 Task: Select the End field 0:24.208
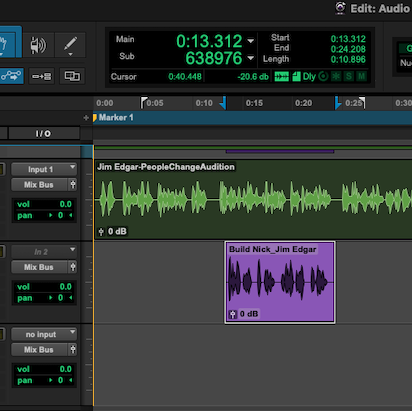tap(348, 49)
